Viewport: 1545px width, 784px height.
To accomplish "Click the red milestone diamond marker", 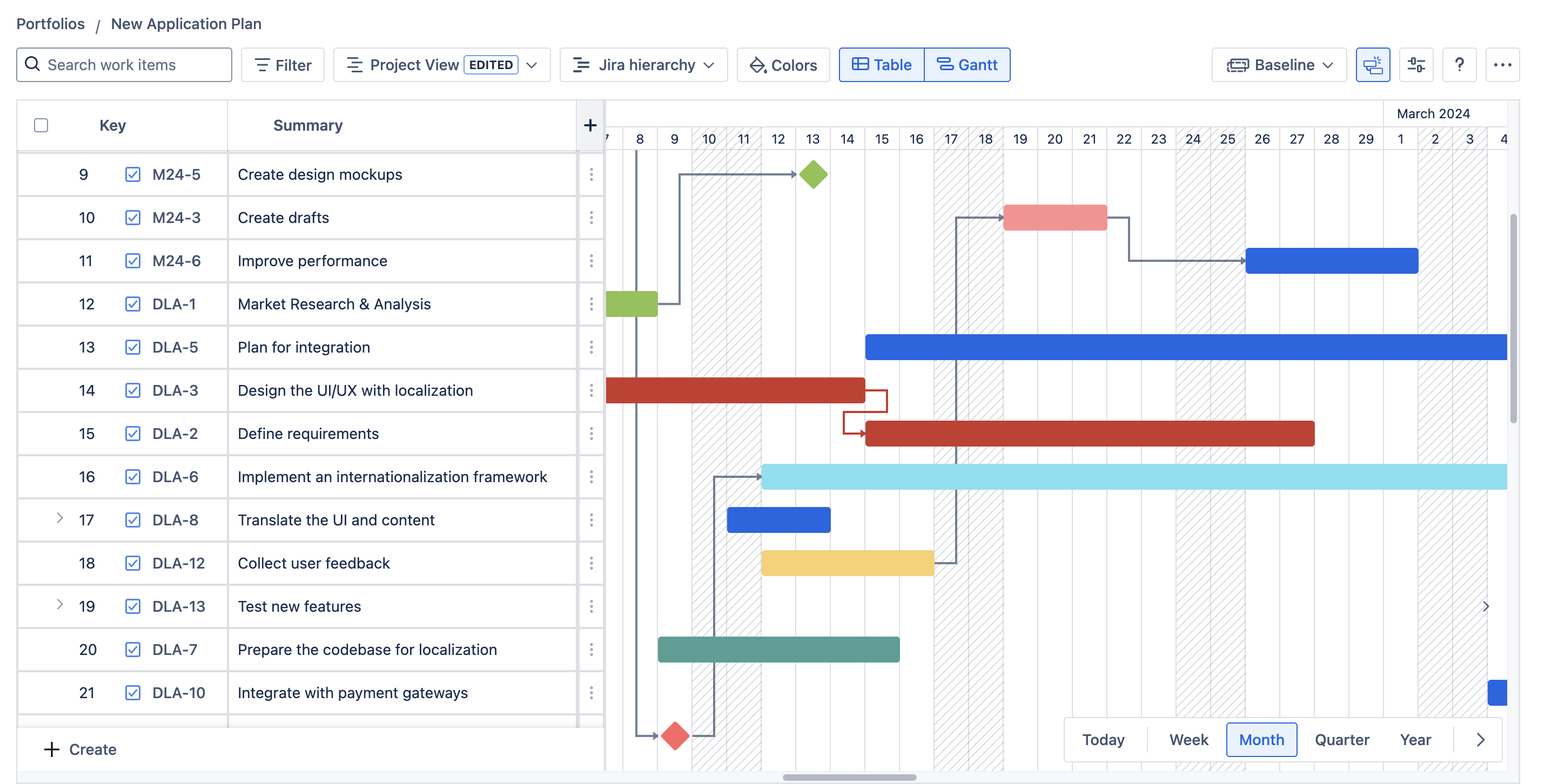I will click(x=675, y=735).
